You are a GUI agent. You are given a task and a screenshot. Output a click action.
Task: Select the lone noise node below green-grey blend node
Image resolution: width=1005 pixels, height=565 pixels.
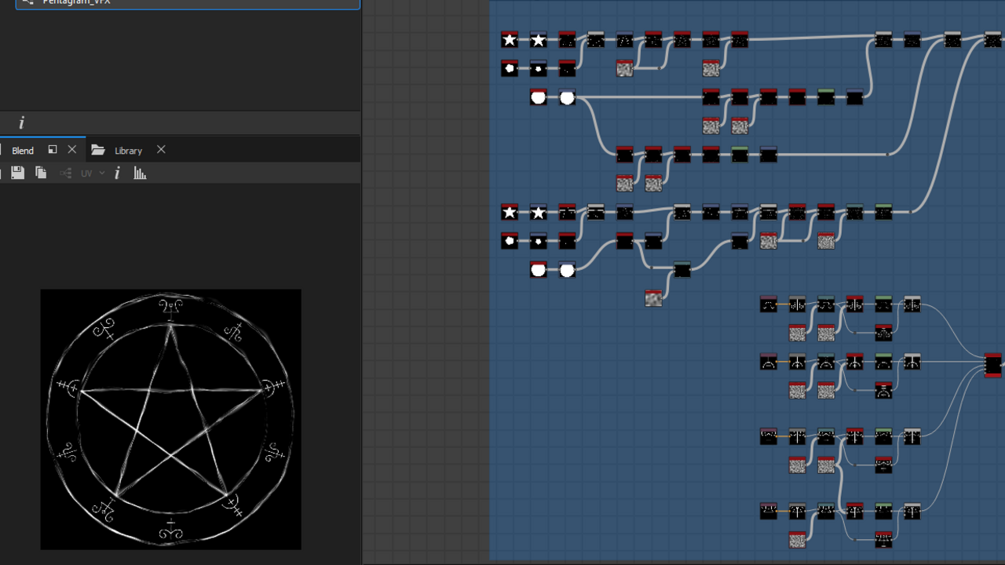(x=653, y=298)
